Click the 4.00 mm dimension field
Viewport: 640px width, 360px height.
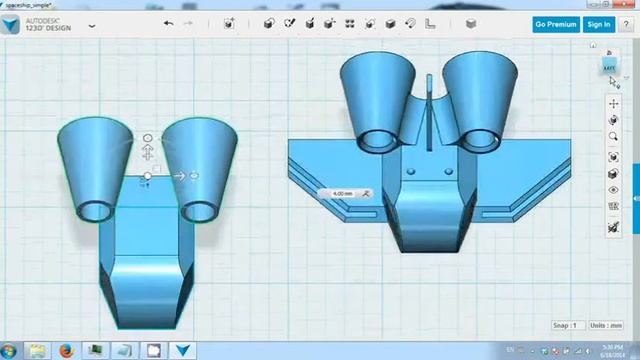point(342,193)
